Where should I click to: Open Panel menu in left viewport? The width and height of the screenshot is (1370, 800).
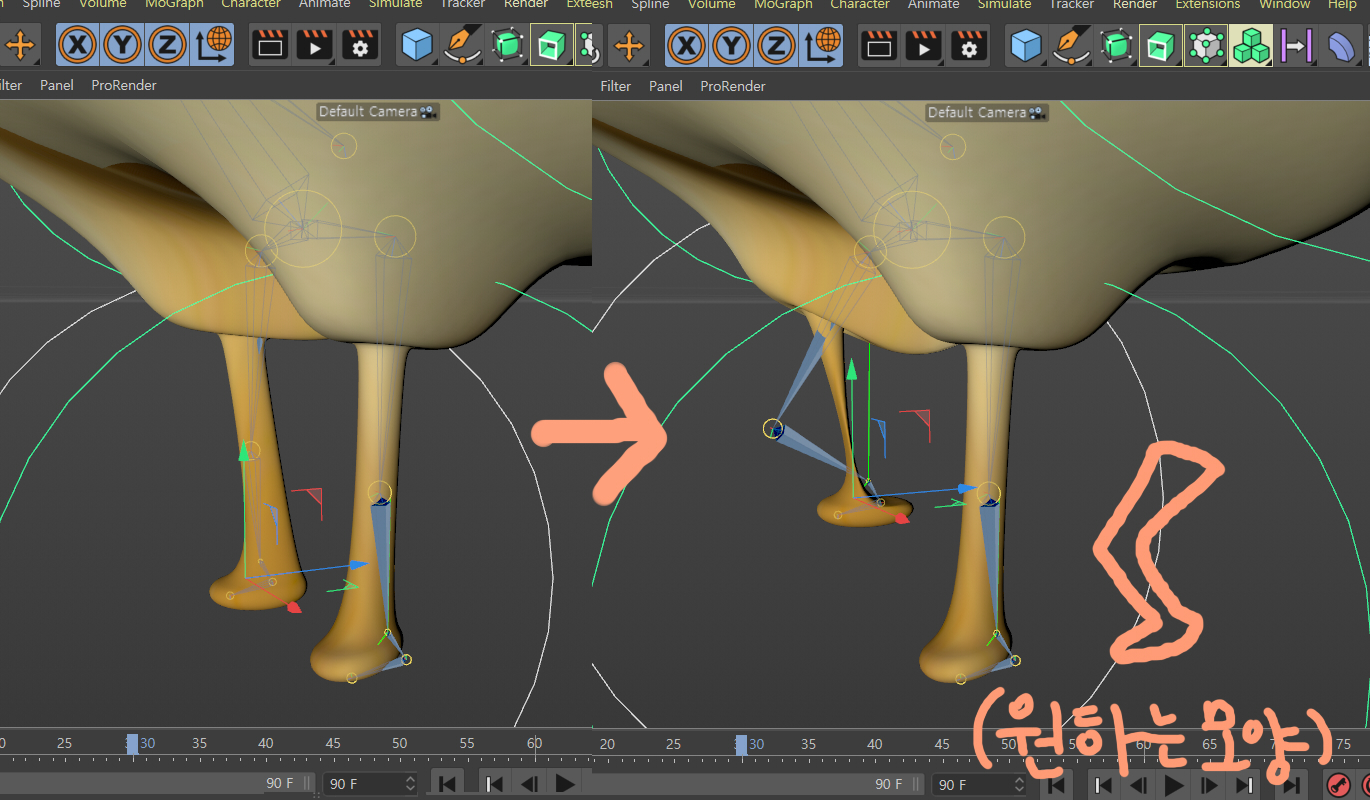coord(57,85)
